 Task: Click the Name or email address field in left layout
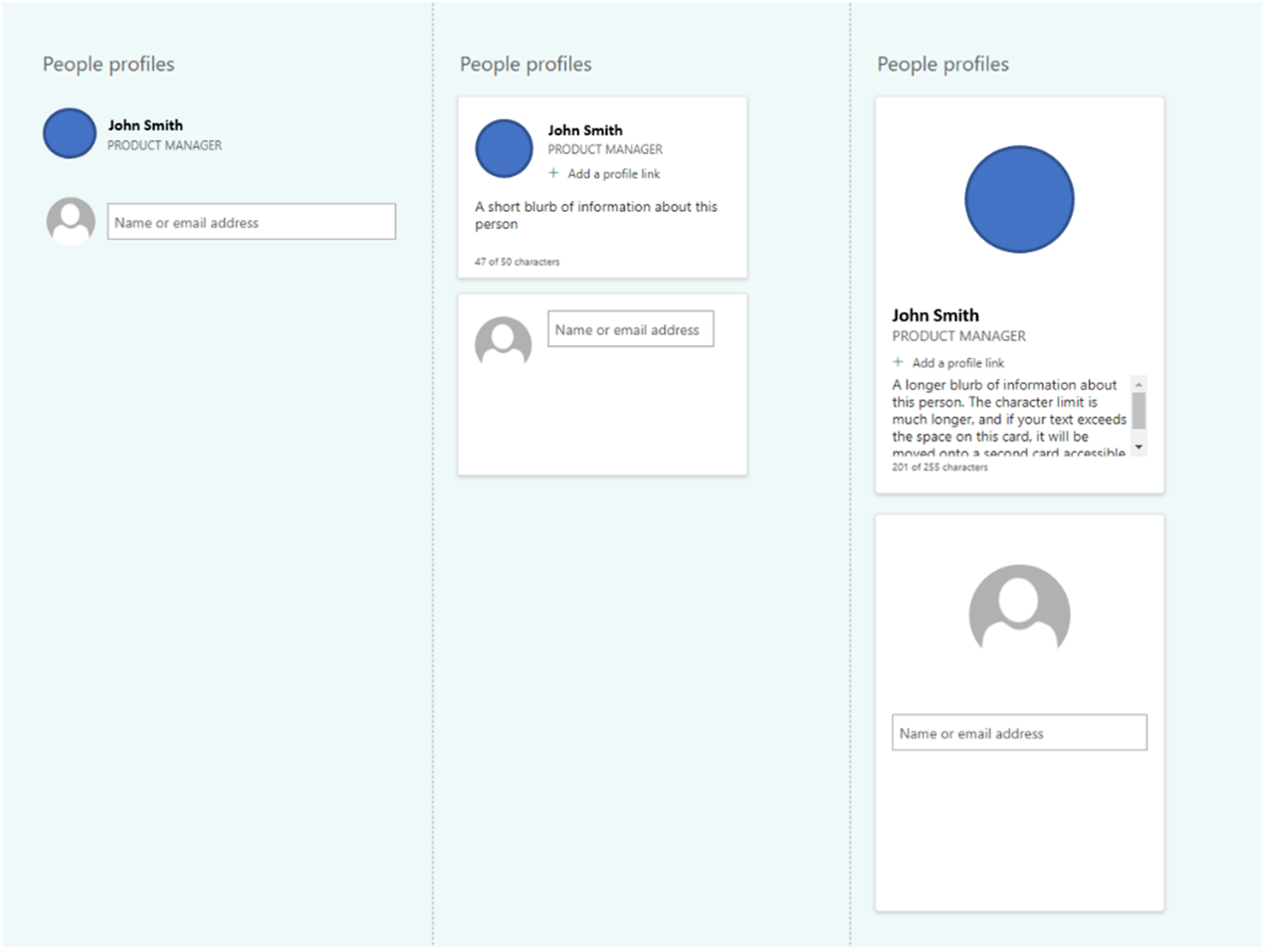pyautogui.click(x=251, y=222)
